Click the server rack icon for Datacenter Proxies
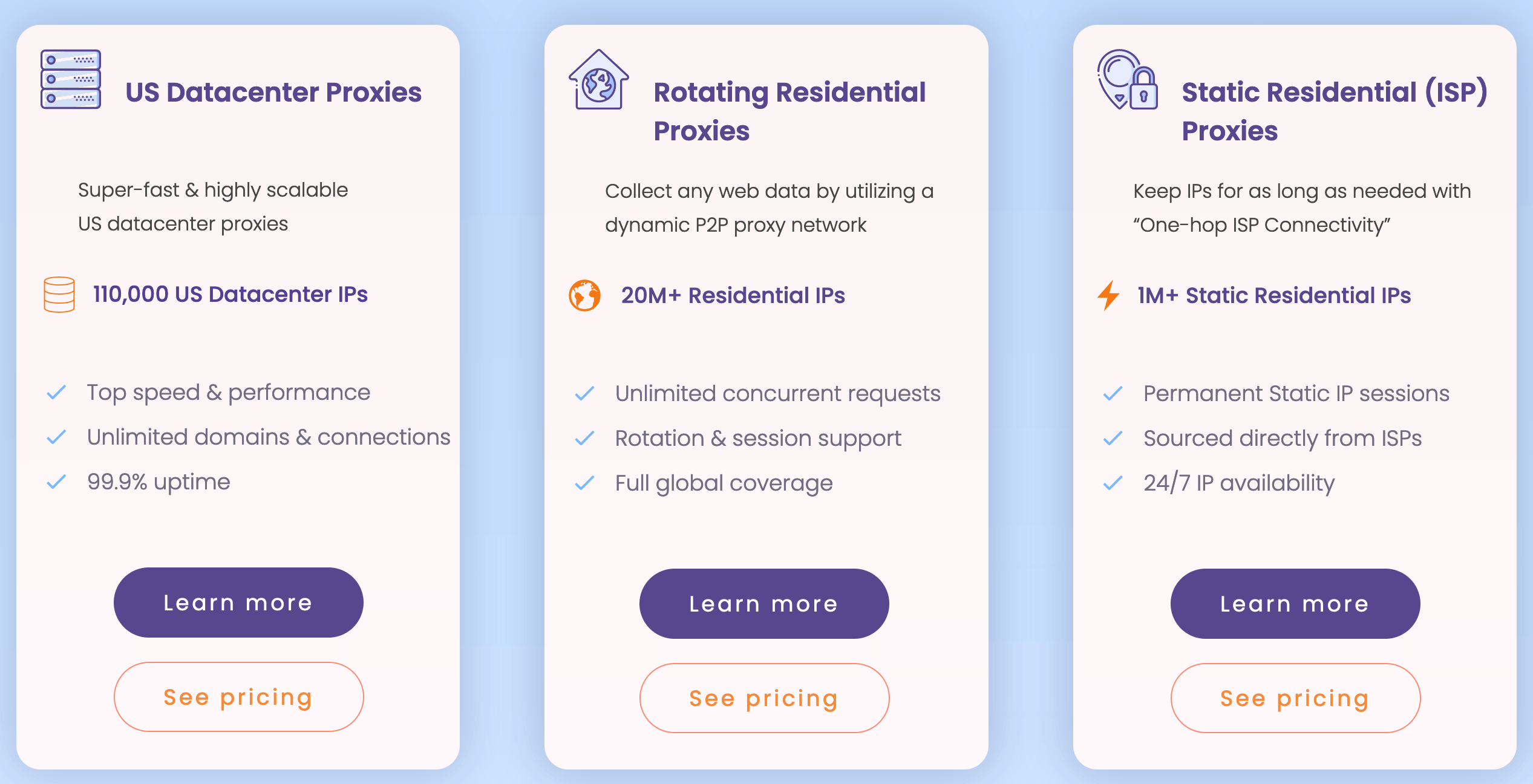This screenshot has width=1533, height=784. pyautogui.click(x=71, y=79)
